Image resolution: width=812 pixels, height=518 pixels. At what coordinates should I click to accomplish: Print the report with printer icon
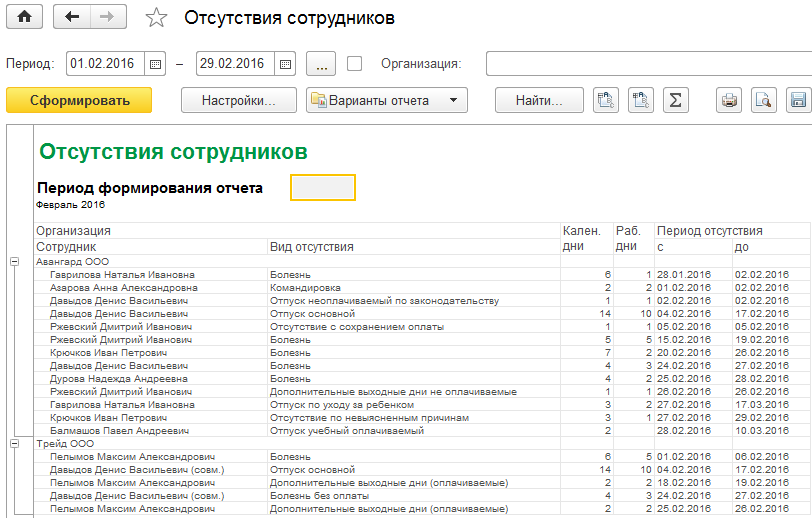tap(729, 100)
